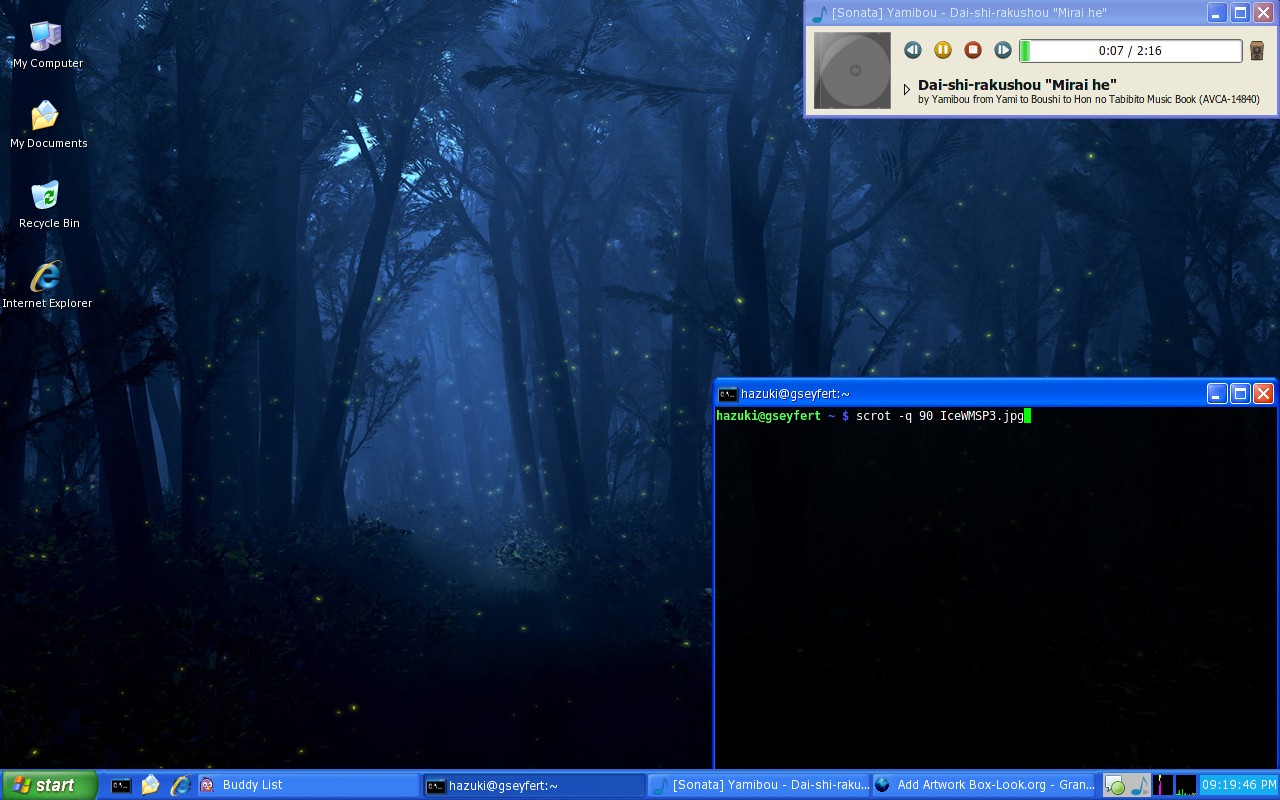Open the speaker volume control

click(x=1257, y=51)
